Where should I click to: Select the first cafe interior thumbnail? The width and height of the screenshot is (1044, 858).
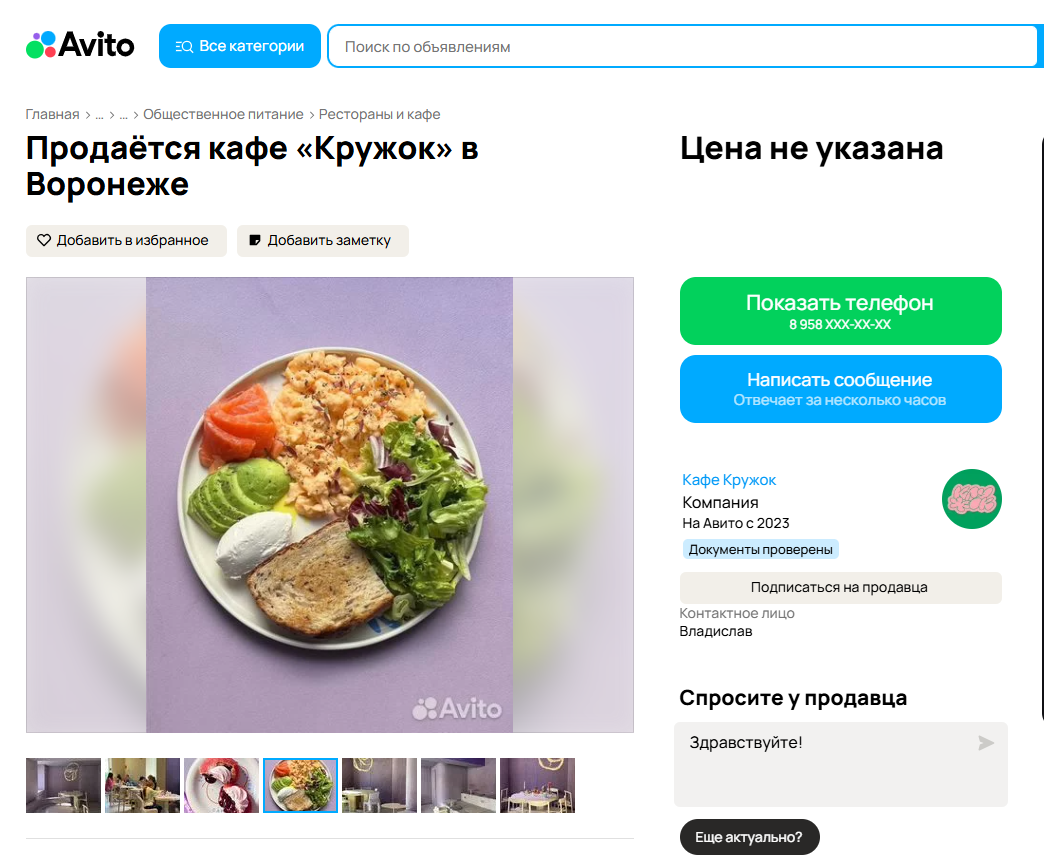coord(63,785)
